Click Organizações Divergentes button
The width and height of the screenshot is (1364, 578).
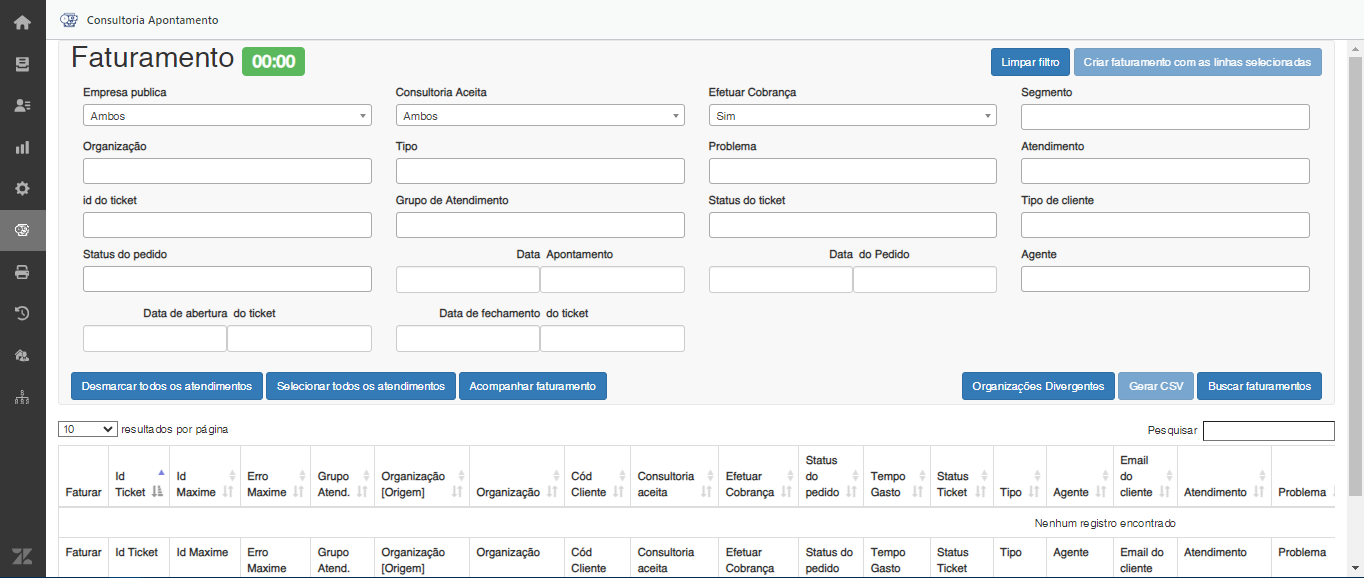tap(1038, 386)
